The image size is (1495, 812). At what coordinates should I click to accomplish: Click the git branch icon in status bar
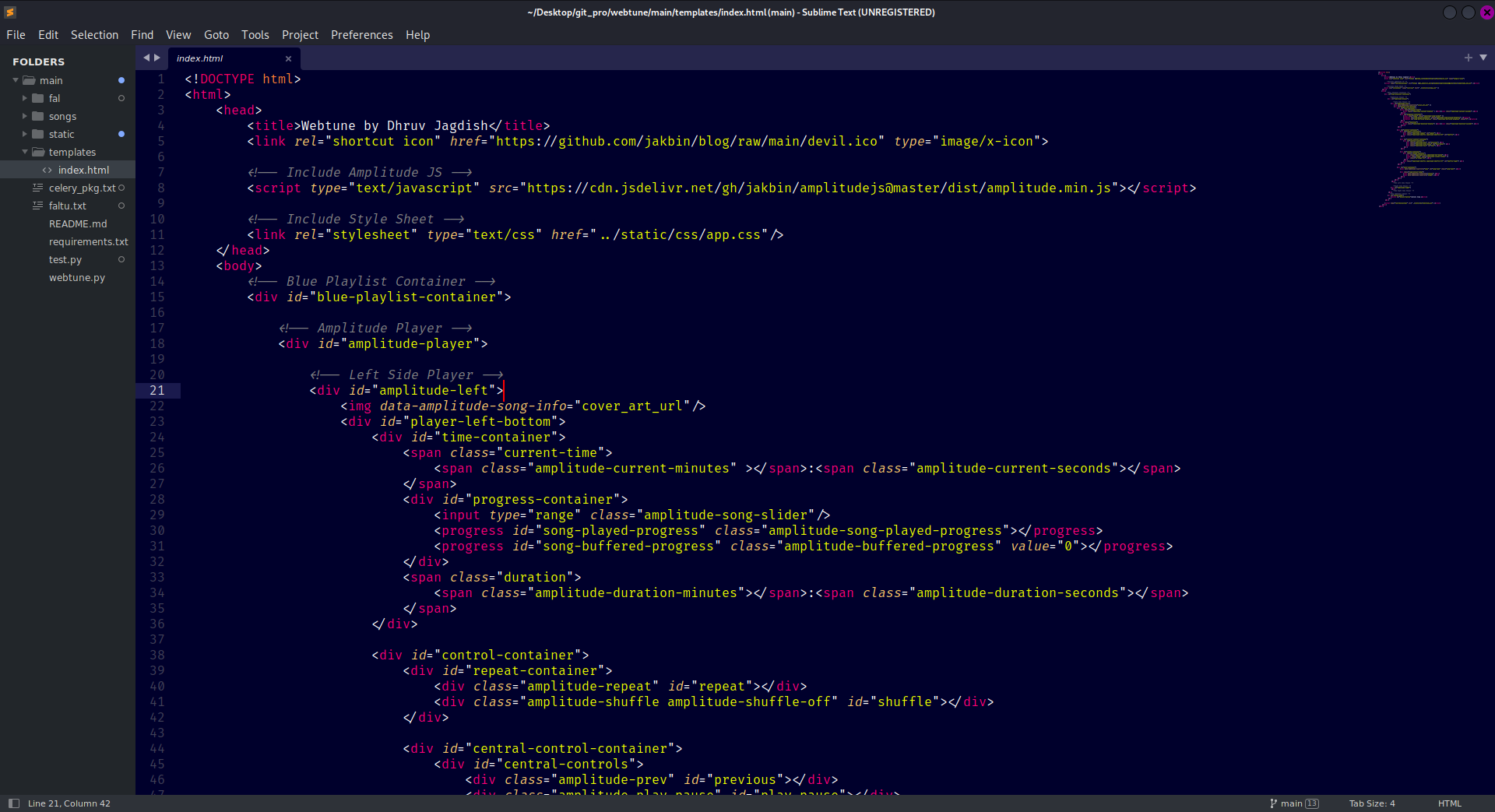[1274, 803]
